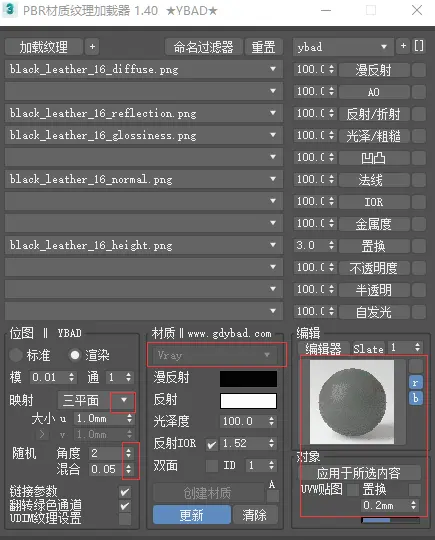Click the 加载纹理 button
Screen dimensions: 435x540
(x=44, y=47)
